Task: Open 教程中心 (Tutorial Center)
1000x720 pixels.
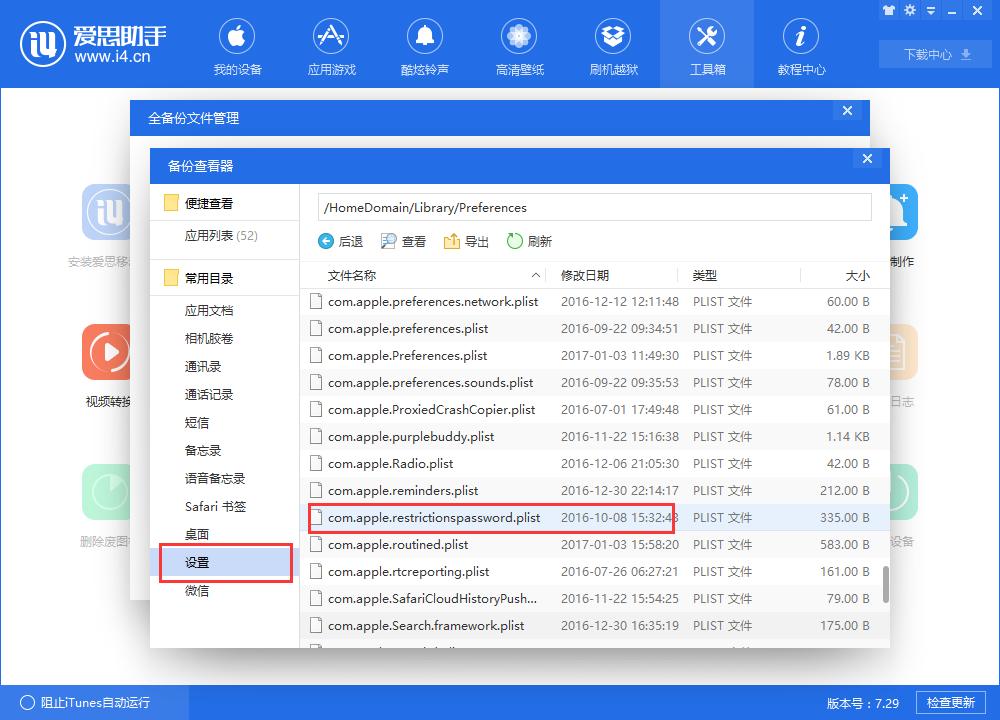Action: [x=801, y=44]
